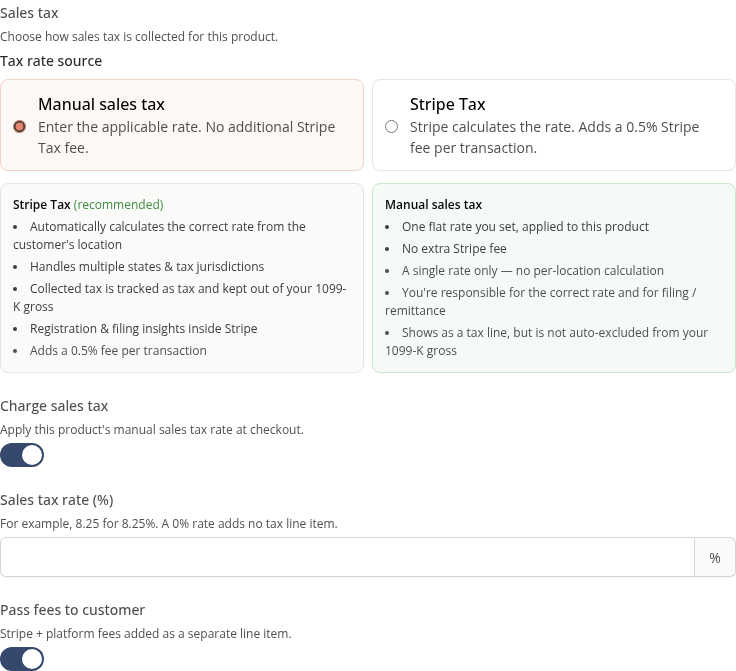Image resolution: width=736 pixels, height=671 pixels.
Task: Click the green '(recommended)' label
Action: coord(119,205)
